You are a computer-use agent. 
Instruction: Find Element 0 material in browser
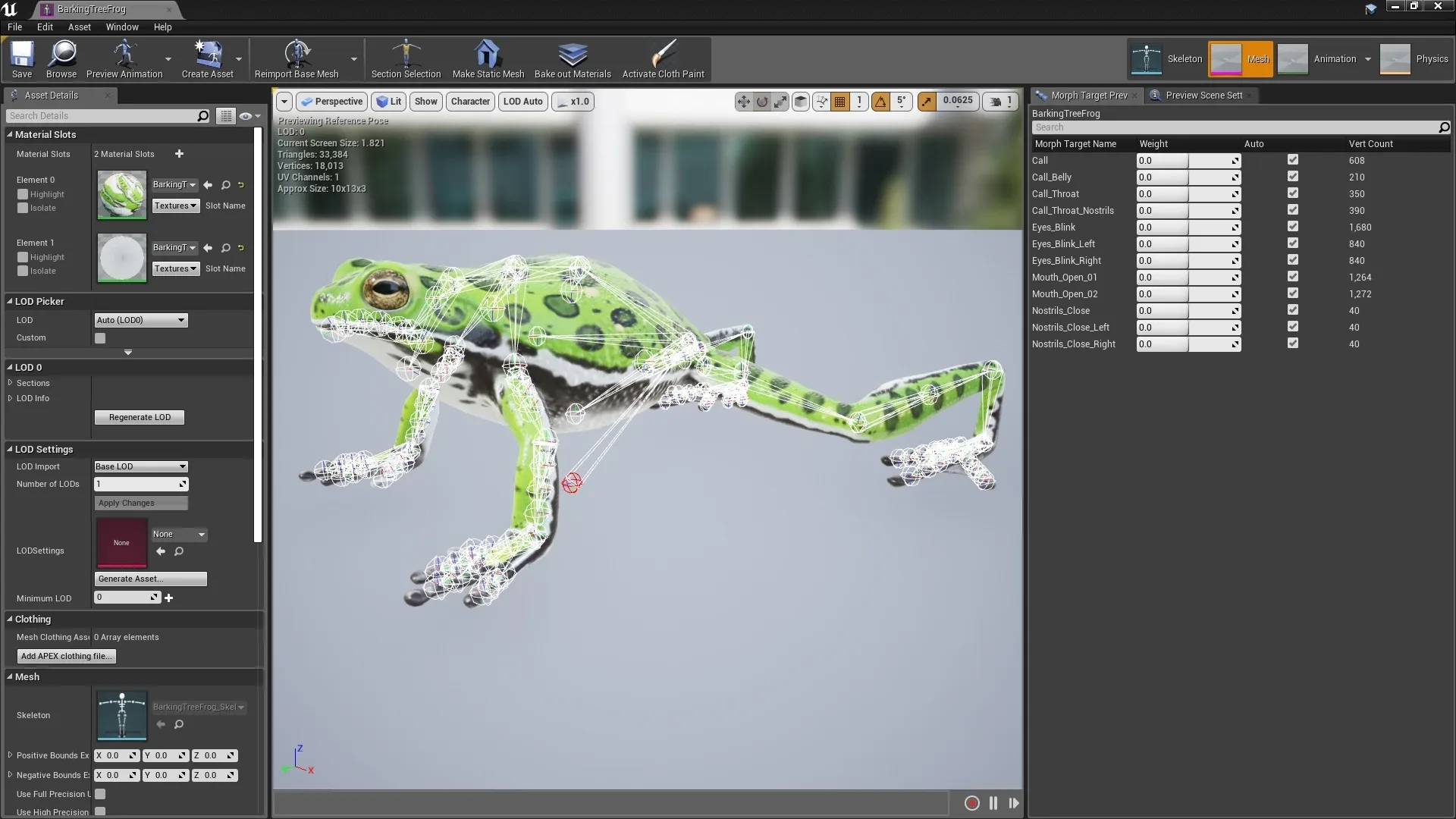[226, 185]
